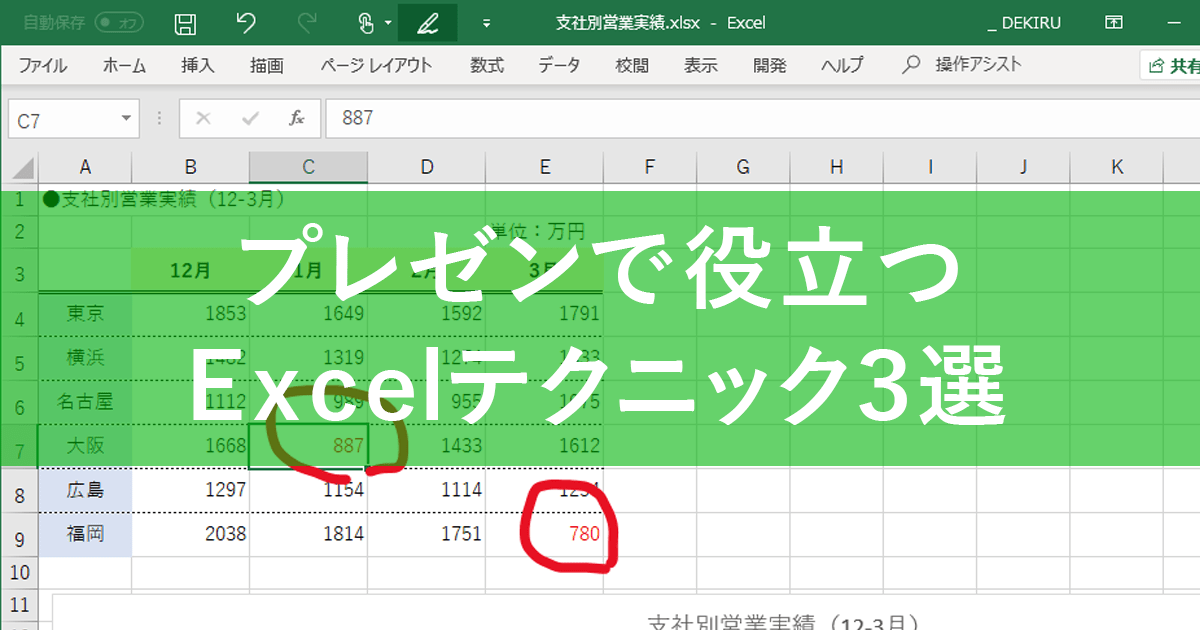Select column G header
This screenshot has height=630, width=1200.
[x=743, y=167]
